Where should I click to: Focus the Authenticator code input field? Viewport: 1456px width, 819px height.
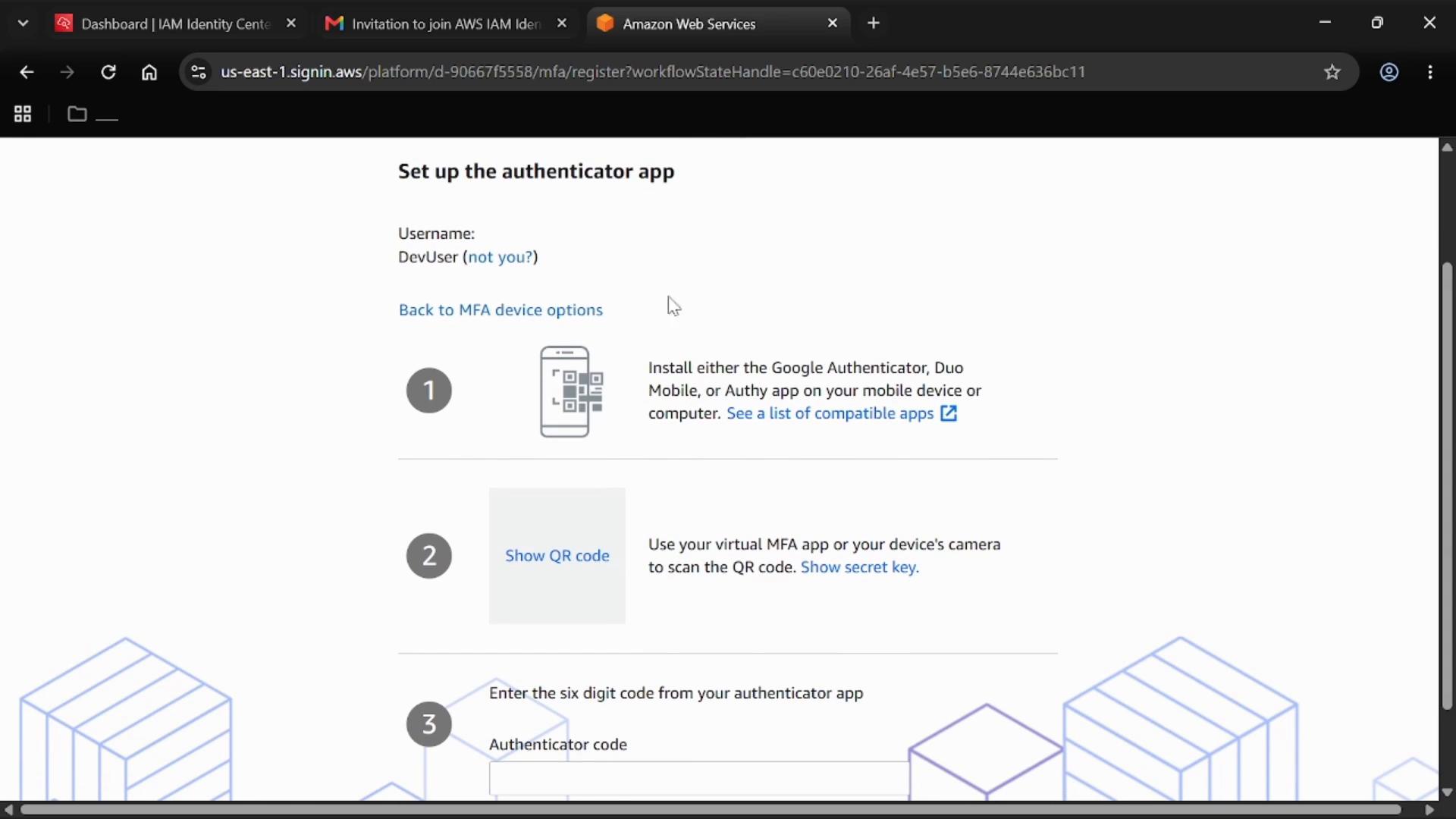[699, 779]
